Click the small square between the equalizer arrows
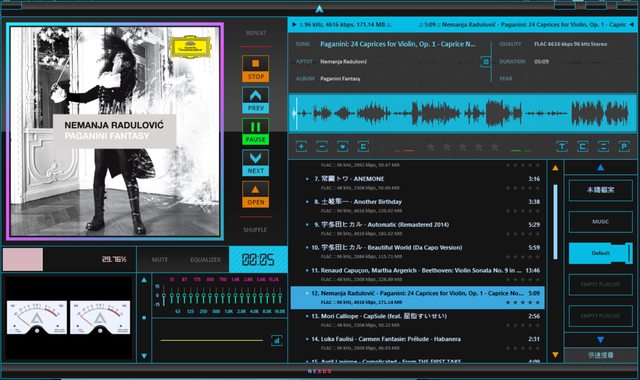The width and height of the screenshot is (640, 380). [144, 317]
